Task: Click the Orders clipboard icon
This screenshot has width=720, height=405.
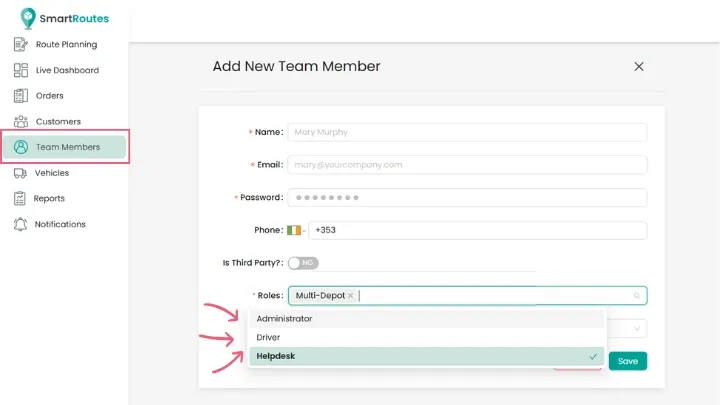Action: click(20, 96)
